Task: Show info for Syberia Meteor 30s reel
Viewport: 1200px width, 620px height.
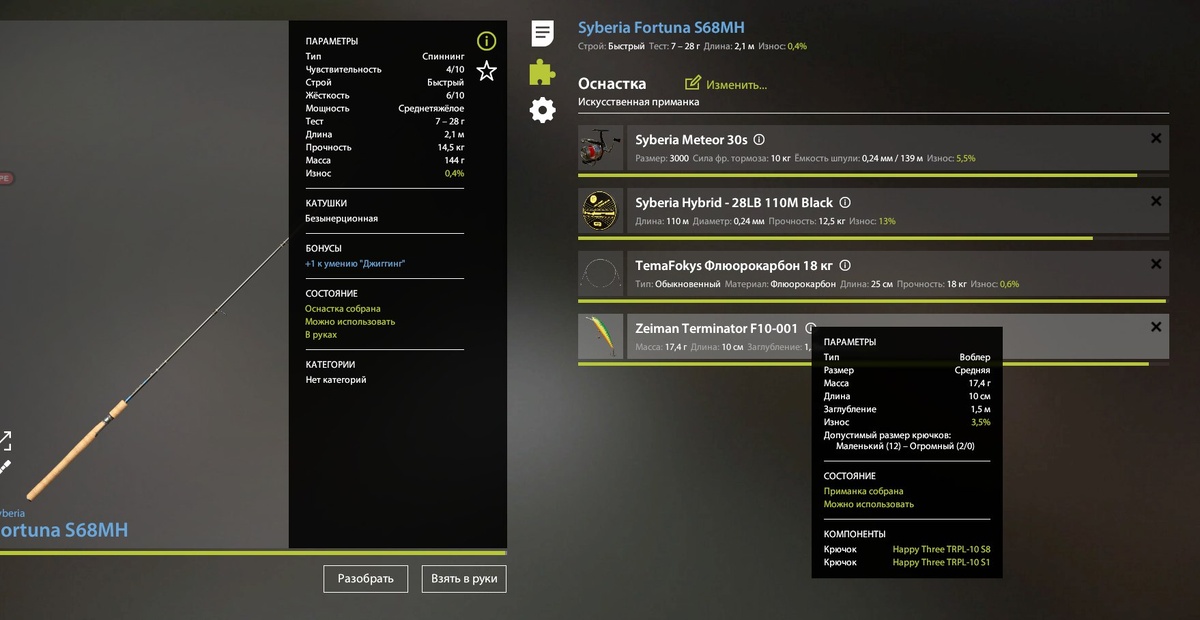Action: pyautogui.click(x=759, y=140)
